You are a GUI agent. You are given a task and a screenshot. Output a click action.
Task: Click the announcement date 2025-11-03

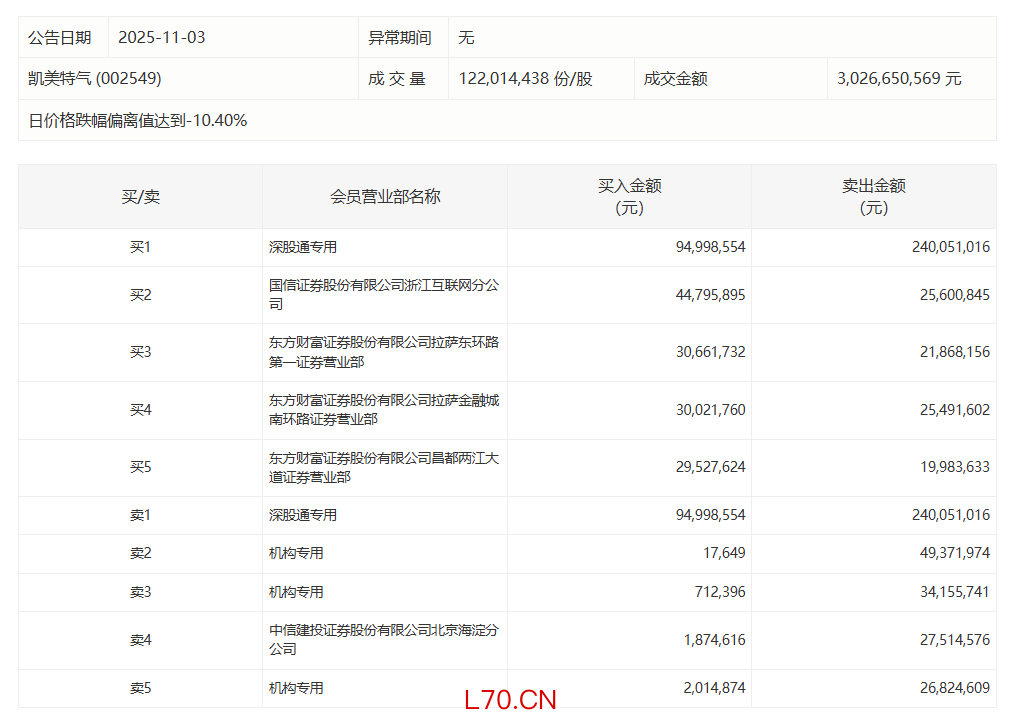pos(161,37)
